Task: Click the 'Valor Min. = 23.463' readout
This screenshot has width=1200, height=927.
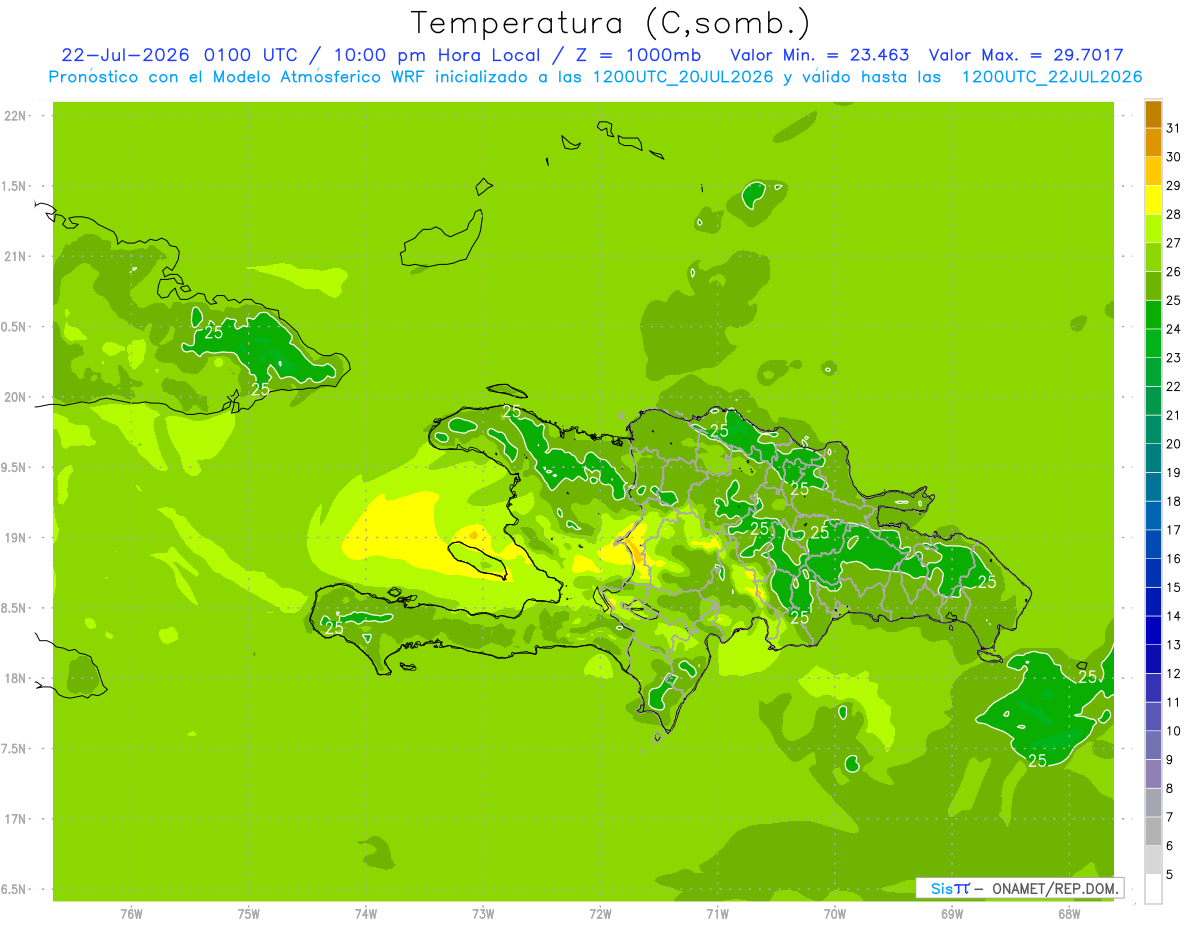Action: [x=819, y=55]
